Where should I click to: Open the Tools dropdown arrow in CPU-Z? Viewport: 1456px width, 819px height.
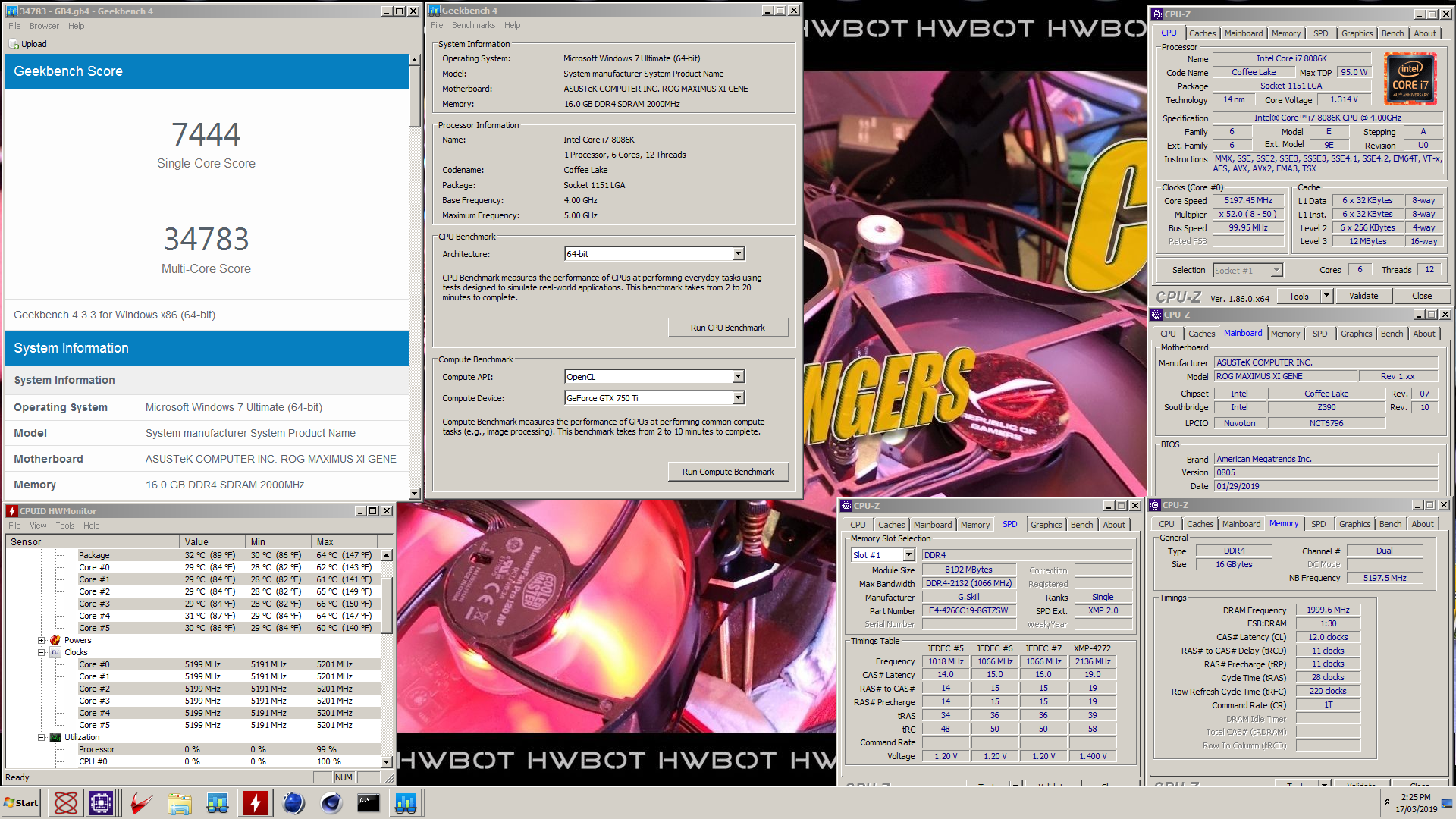pyautogui.click(x=1326, y=296)
